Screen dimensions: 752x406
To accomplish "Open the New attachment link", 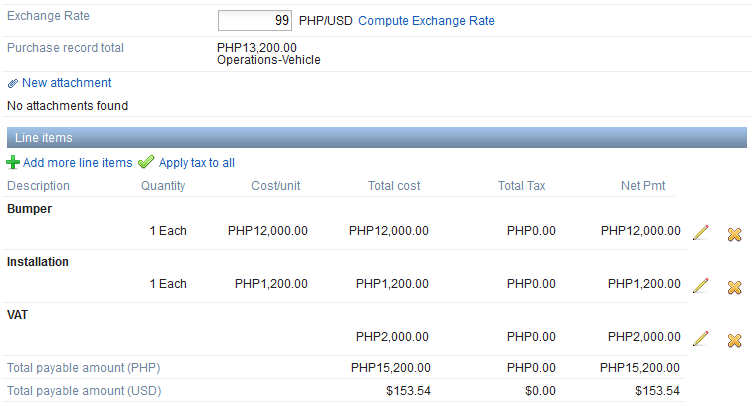I will tap(66, 83).
